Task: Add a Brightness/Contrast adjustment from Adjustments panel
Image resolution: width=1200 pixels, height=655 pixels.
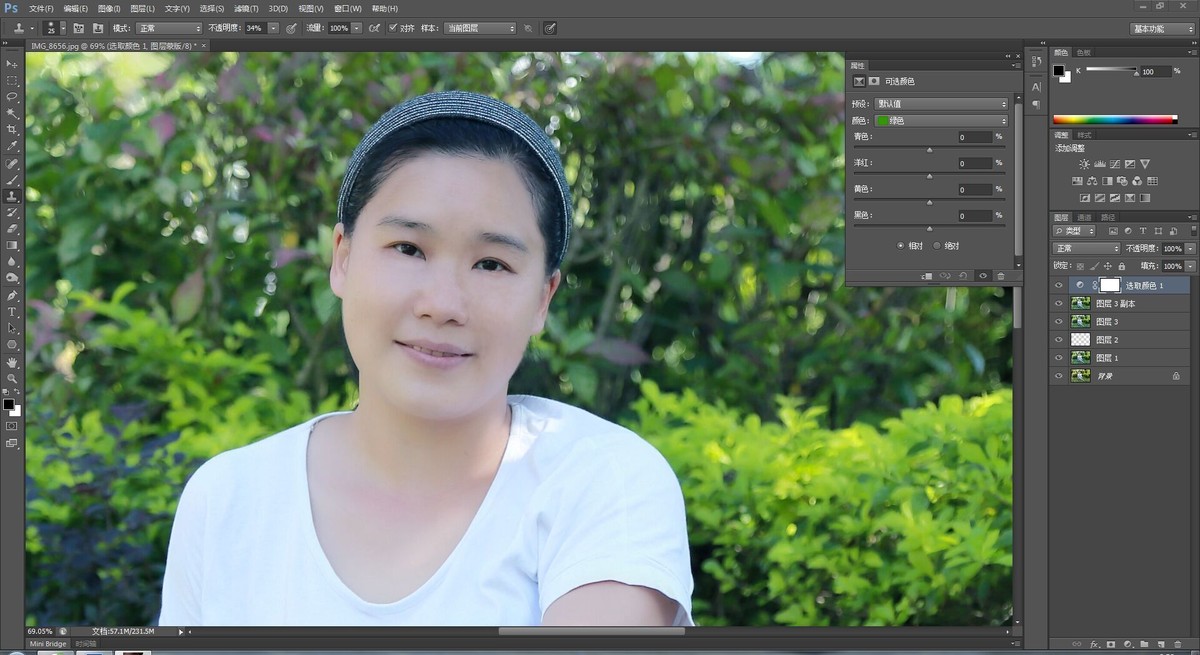Action: coord(1084,164)
